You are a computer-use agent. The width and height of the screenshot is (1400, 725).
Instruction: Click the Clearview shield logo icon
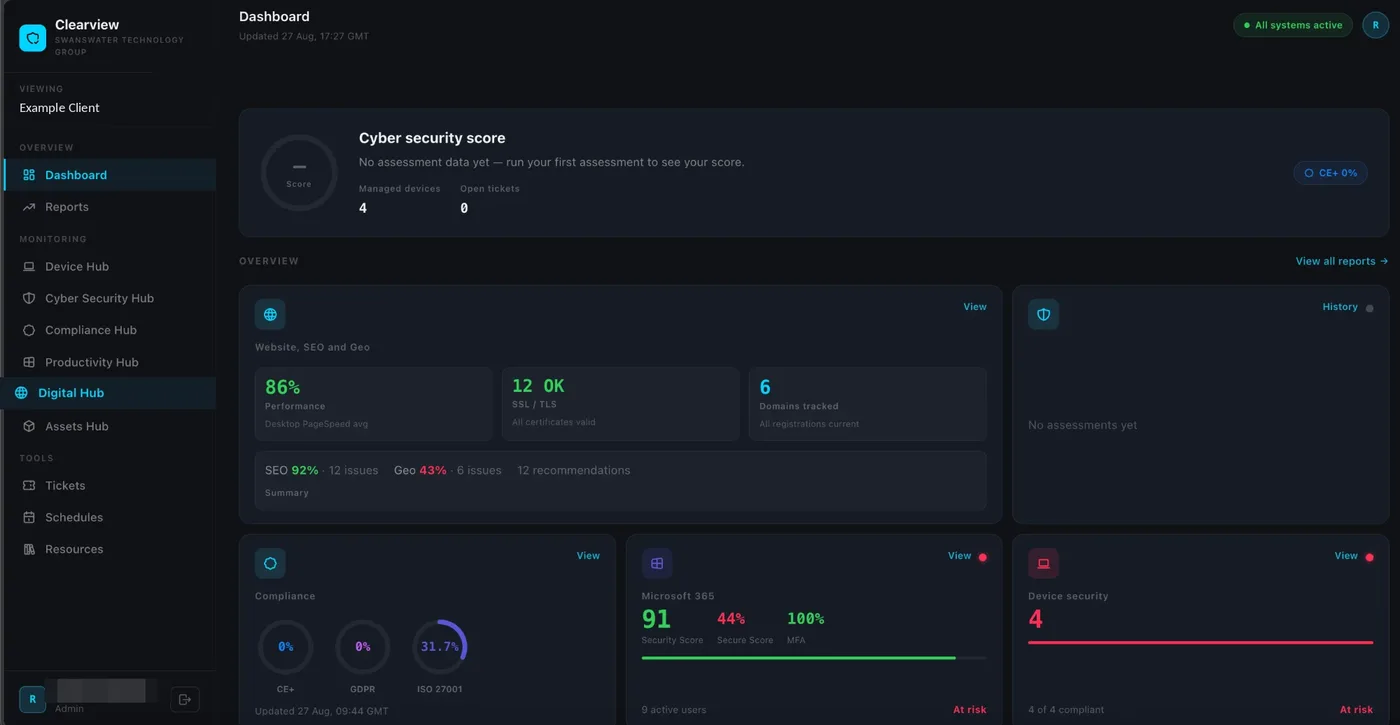coord(32,38)
